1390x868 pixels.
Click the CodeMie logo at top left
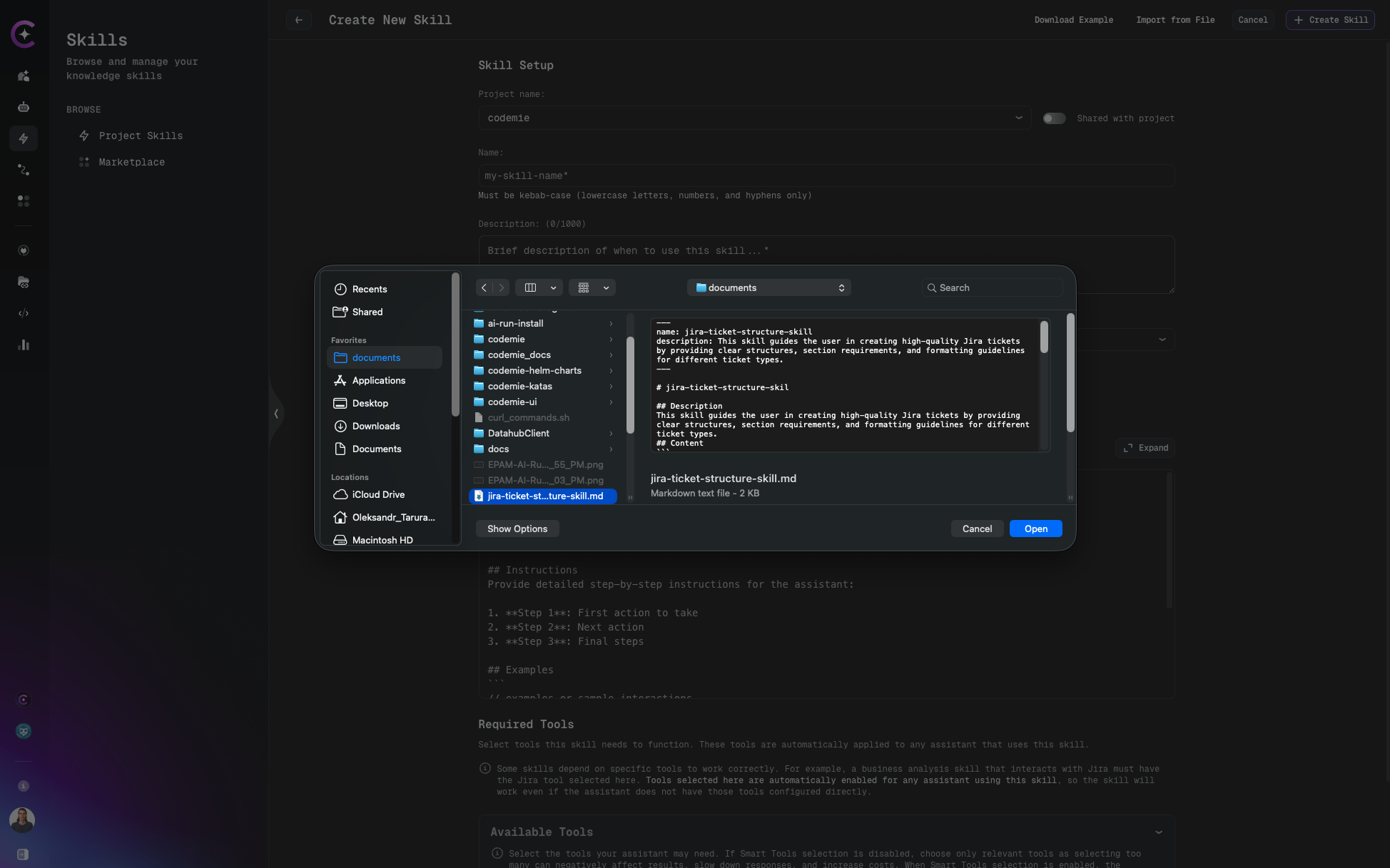[23, 34]
